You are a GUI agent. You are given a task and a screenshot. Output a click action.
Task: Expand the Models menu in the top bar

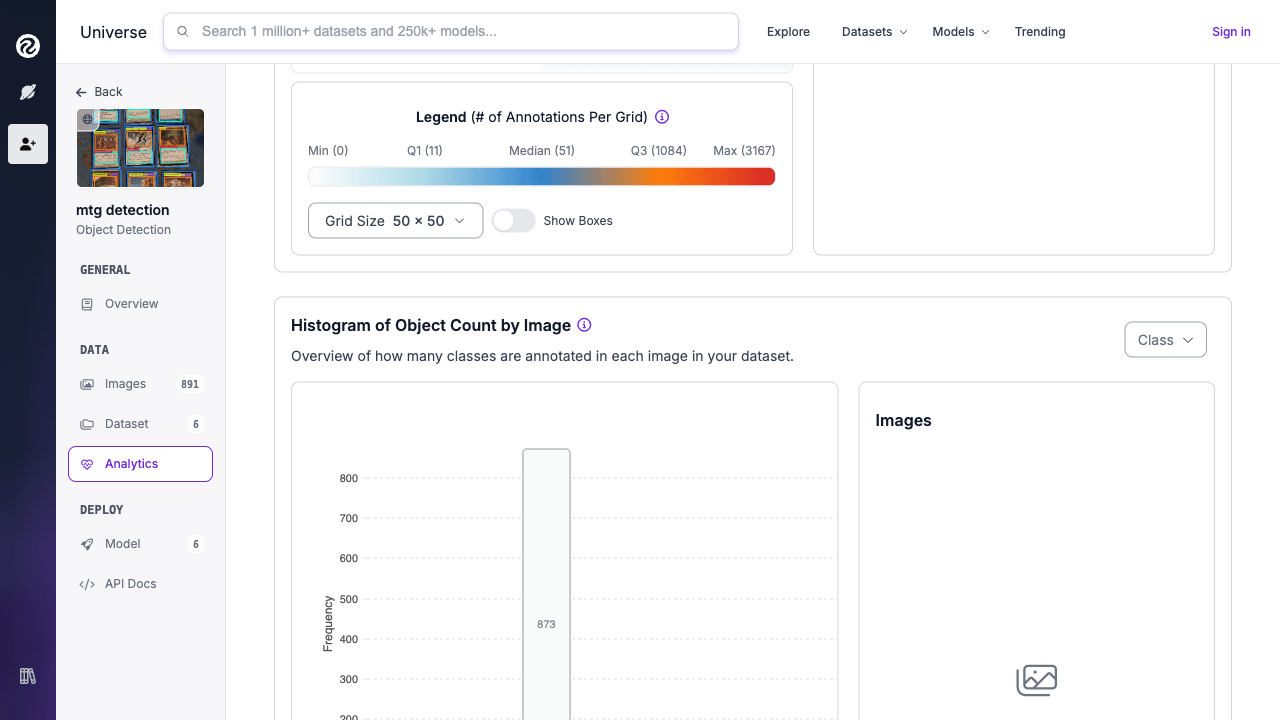[x=958, y=31]
